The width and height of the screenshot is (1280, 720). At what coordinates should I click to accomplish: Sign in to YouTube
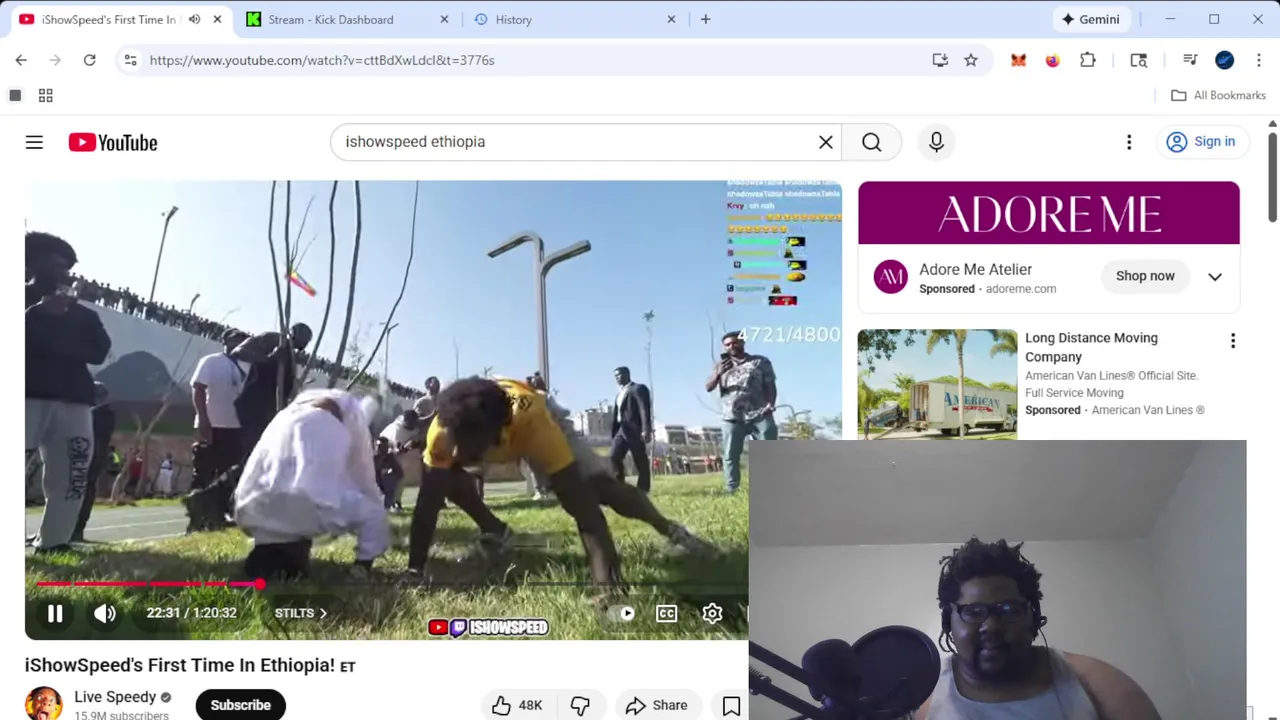point(1201,142)
